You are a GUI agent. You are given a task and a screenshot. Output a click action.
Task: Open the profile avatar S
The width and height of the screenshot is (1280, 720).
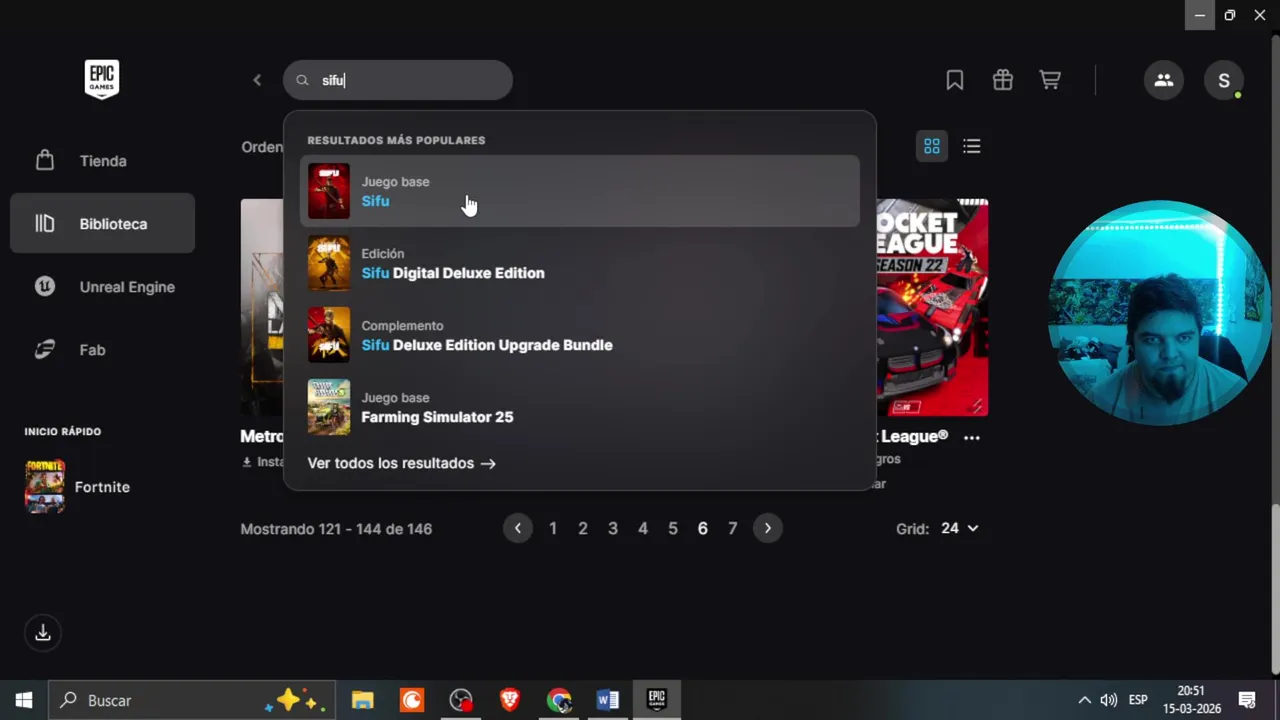1224,80
